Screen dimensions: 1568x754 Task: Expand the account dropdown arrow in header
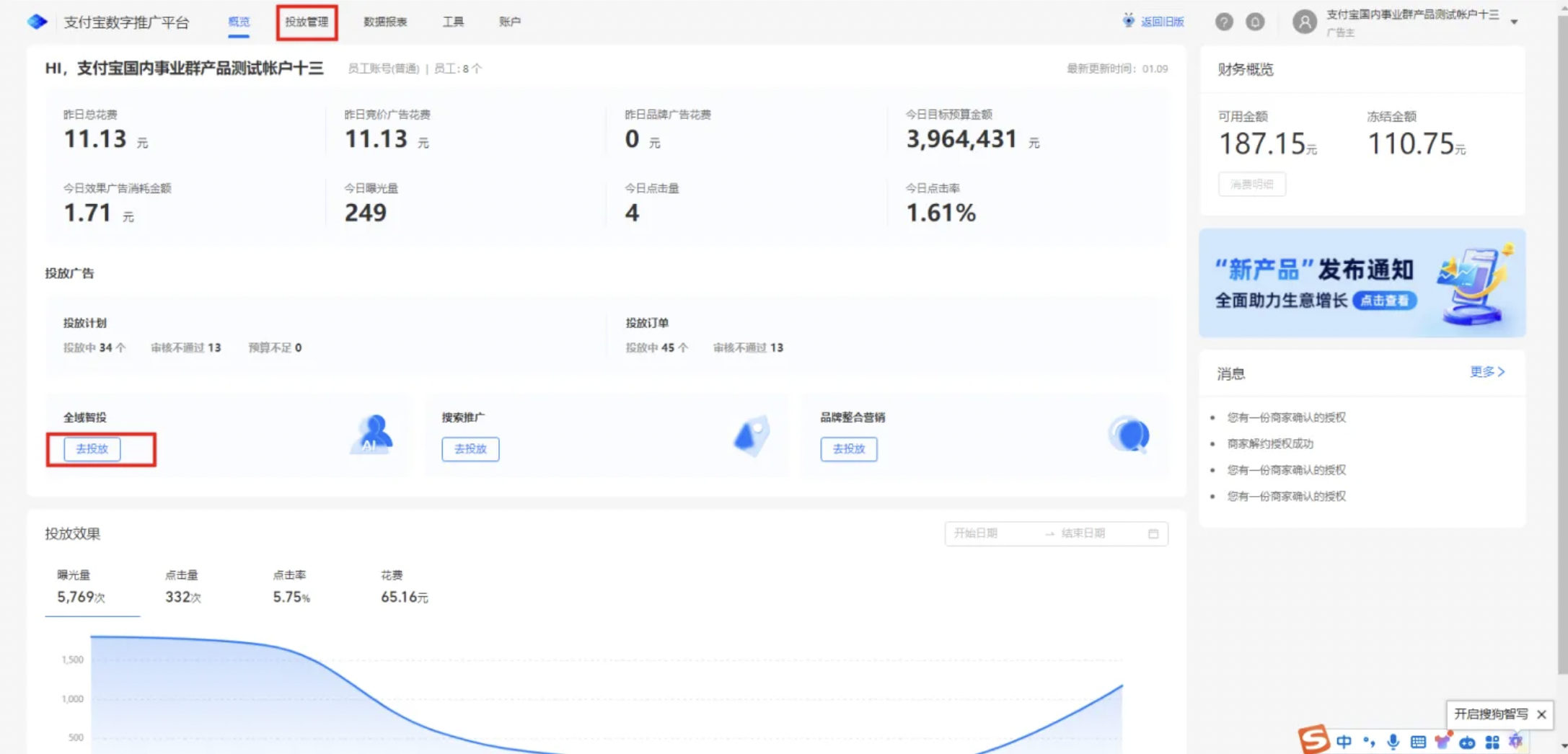(x=1515, y=22)
